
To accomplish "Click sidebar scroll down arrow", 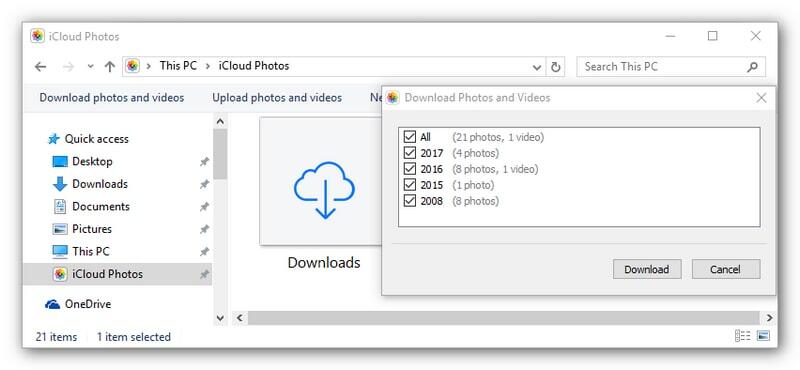I will 220,318.
